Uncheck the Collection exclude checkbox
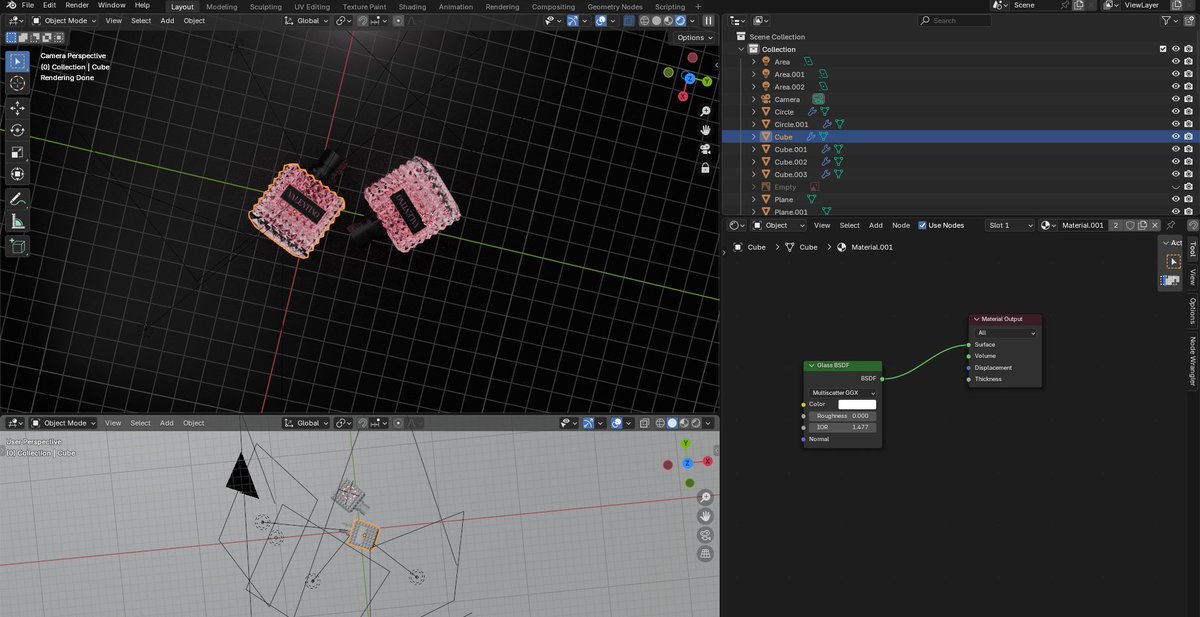 point(1162,49)
